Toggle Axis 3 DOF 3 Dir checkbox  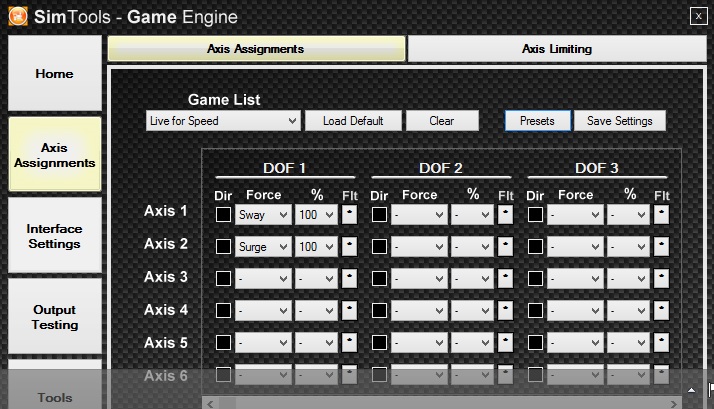[535, 278]
